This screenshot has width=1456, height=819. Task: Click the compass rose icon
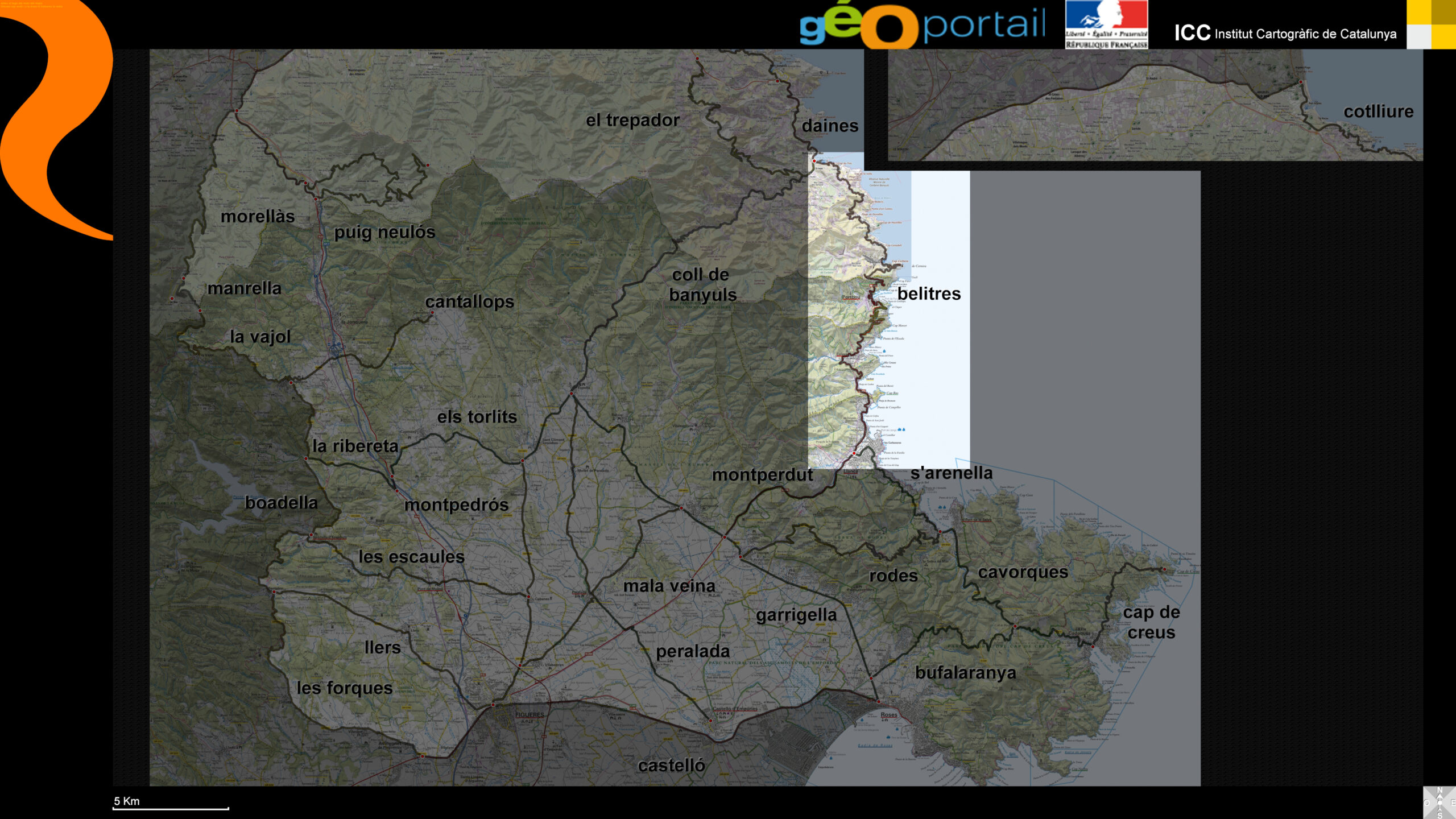tap(1439, 803)
